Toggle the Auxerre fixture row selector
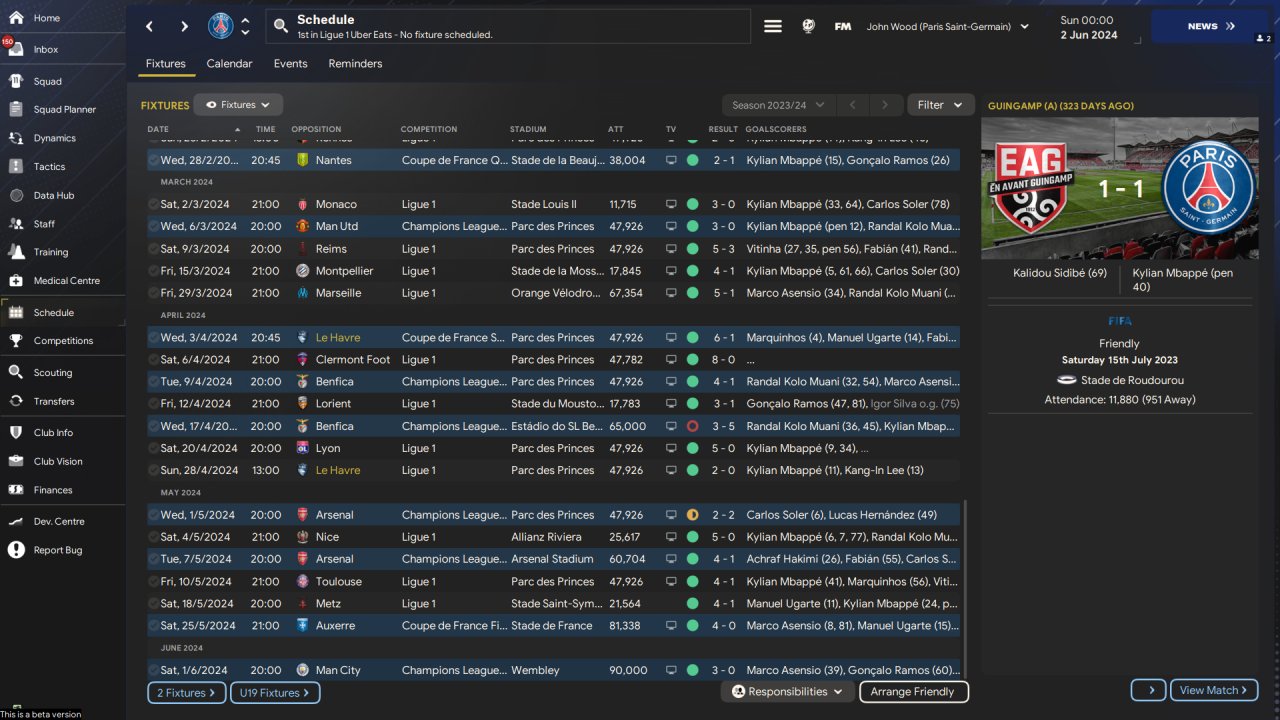 click(154, 626)
